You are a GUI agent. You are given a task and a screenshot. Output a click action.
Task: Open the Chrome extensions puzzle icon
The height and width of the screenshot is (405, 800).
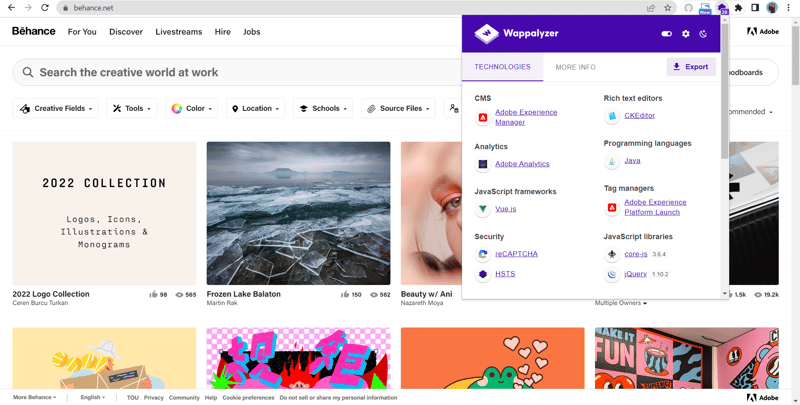point(738,8)
